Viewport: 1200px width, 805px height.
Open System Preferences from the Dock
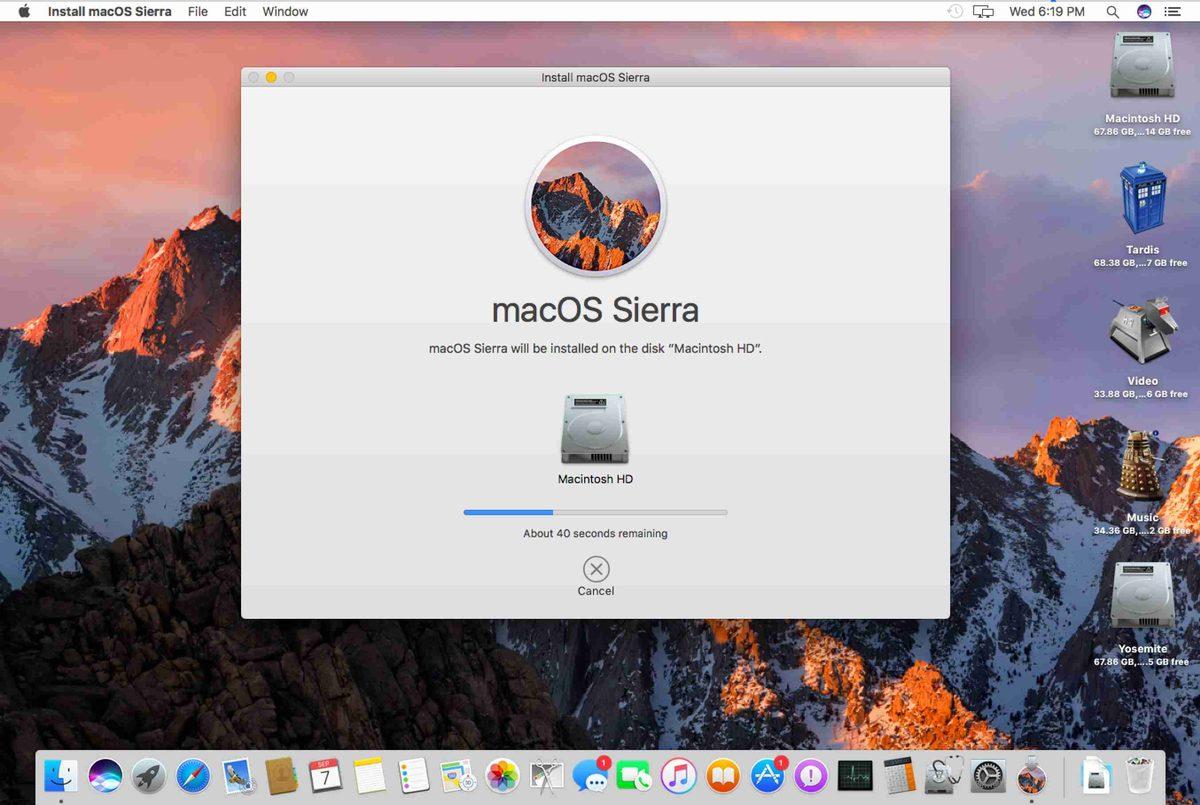(985, 775)
